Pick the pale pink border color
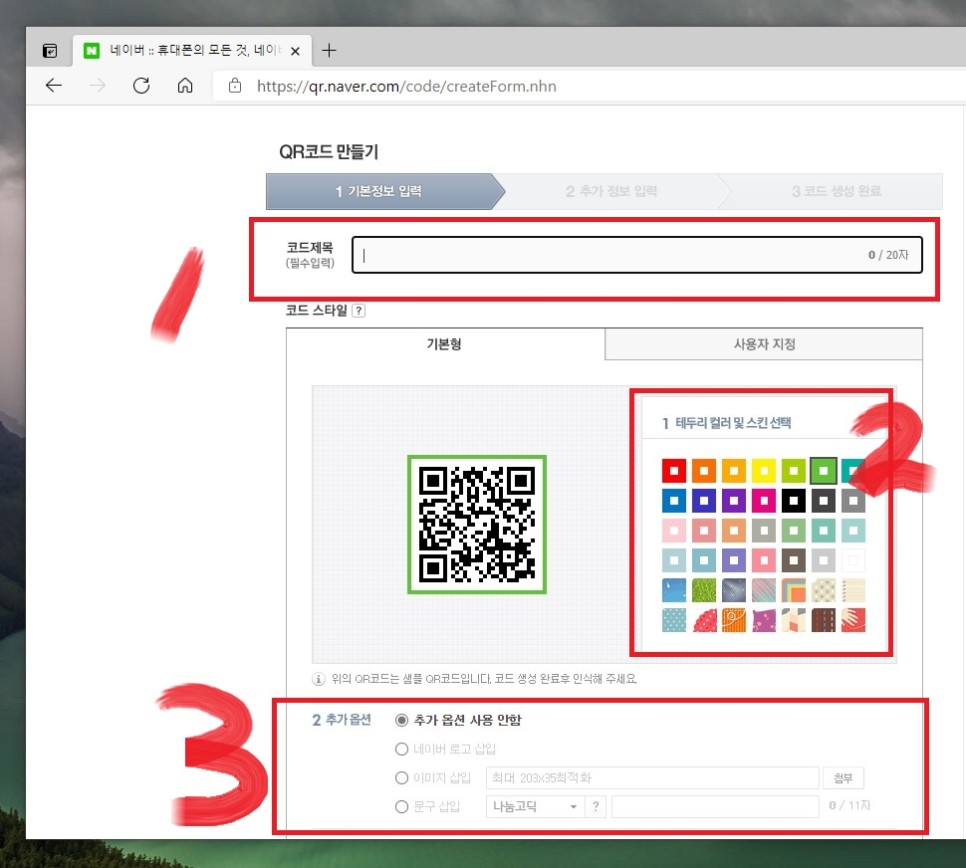The width and height of the screenshot is (966, 868). click(674, 530)
